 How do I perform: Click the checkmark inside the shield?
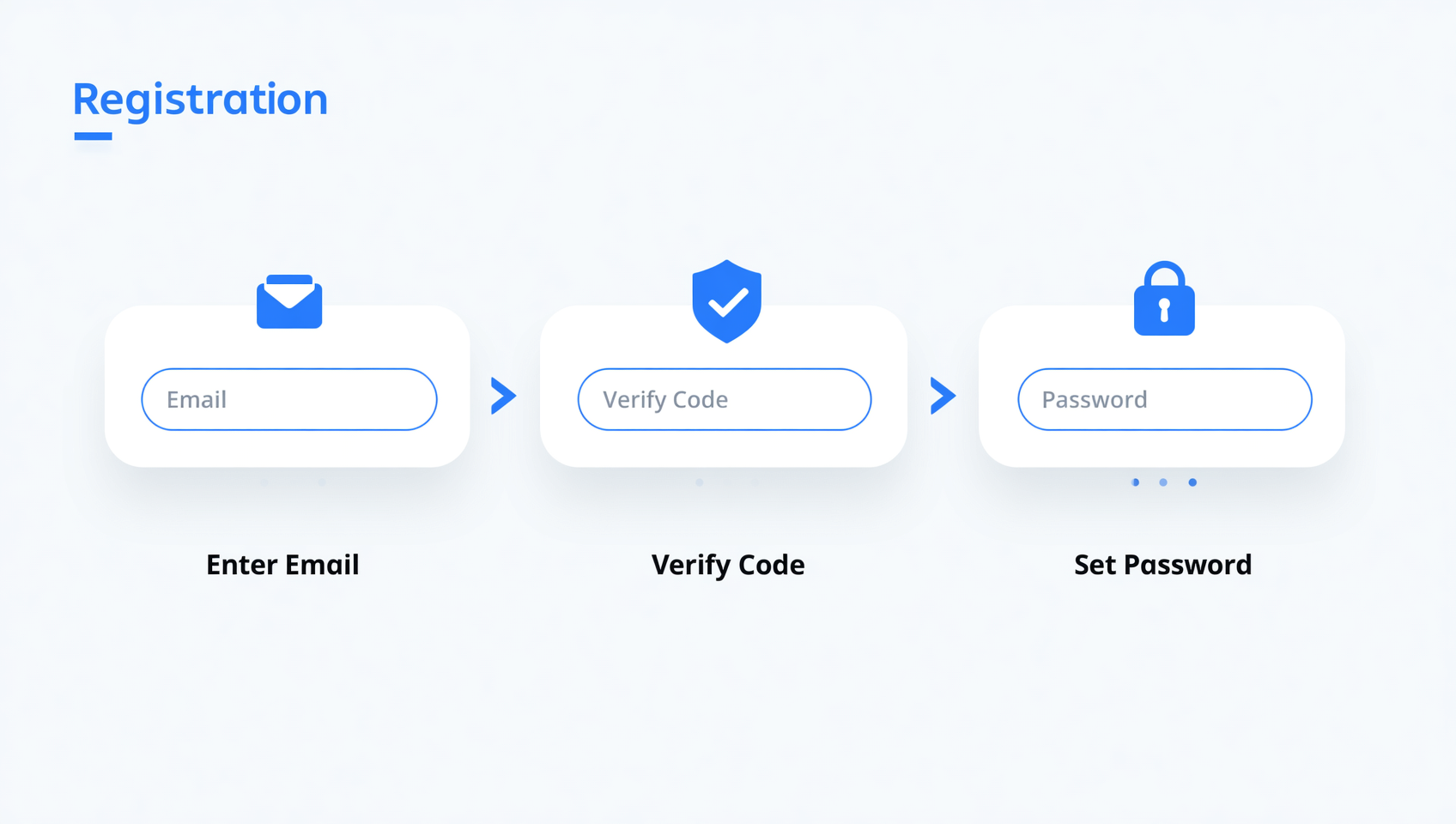point(728,302)
